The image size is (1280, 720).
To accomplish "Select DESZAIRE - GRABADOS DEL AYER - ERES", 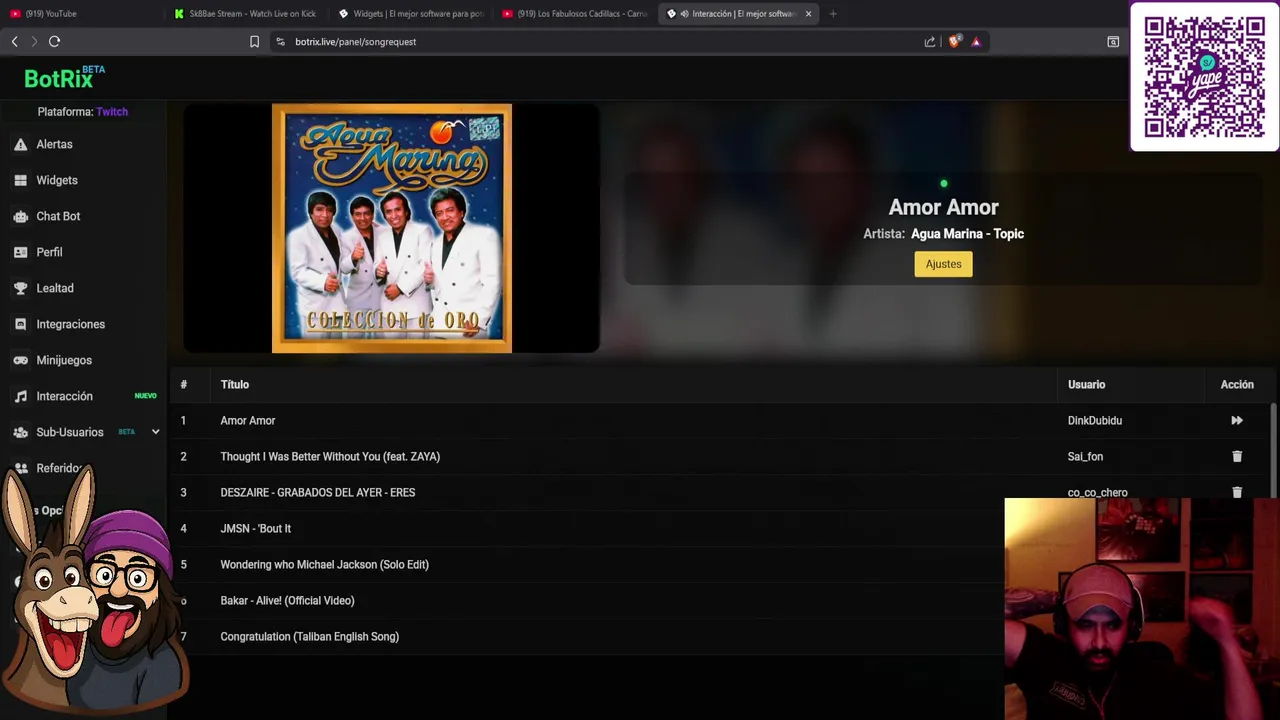I will point(318,493).
